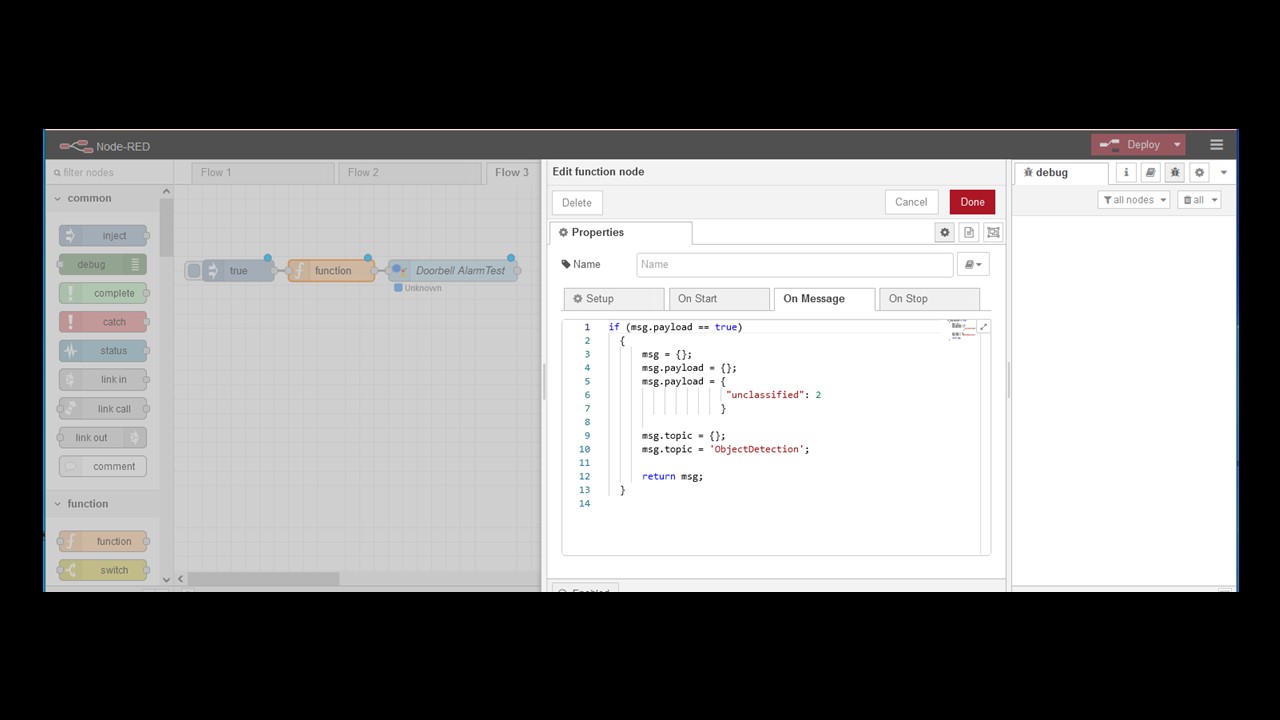Choose the switch node under function category
Image resolution: width=1280 pixels, height=720 pixels.
103,569
